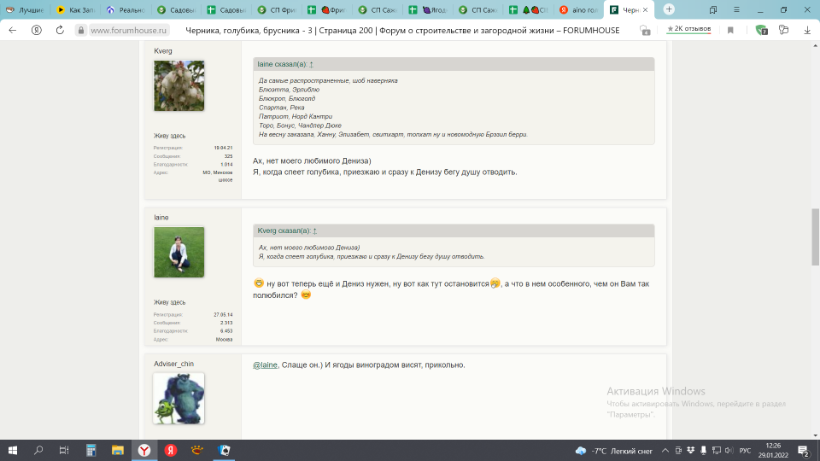Click the lock icon beside forumhouse.ru

tap(80, 30)
